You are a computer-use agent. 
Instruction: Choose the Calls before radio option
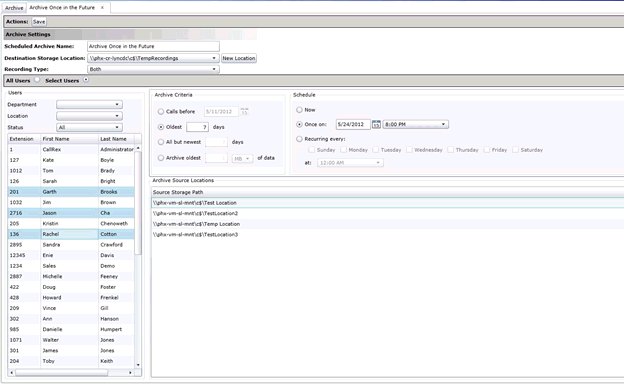161,112
